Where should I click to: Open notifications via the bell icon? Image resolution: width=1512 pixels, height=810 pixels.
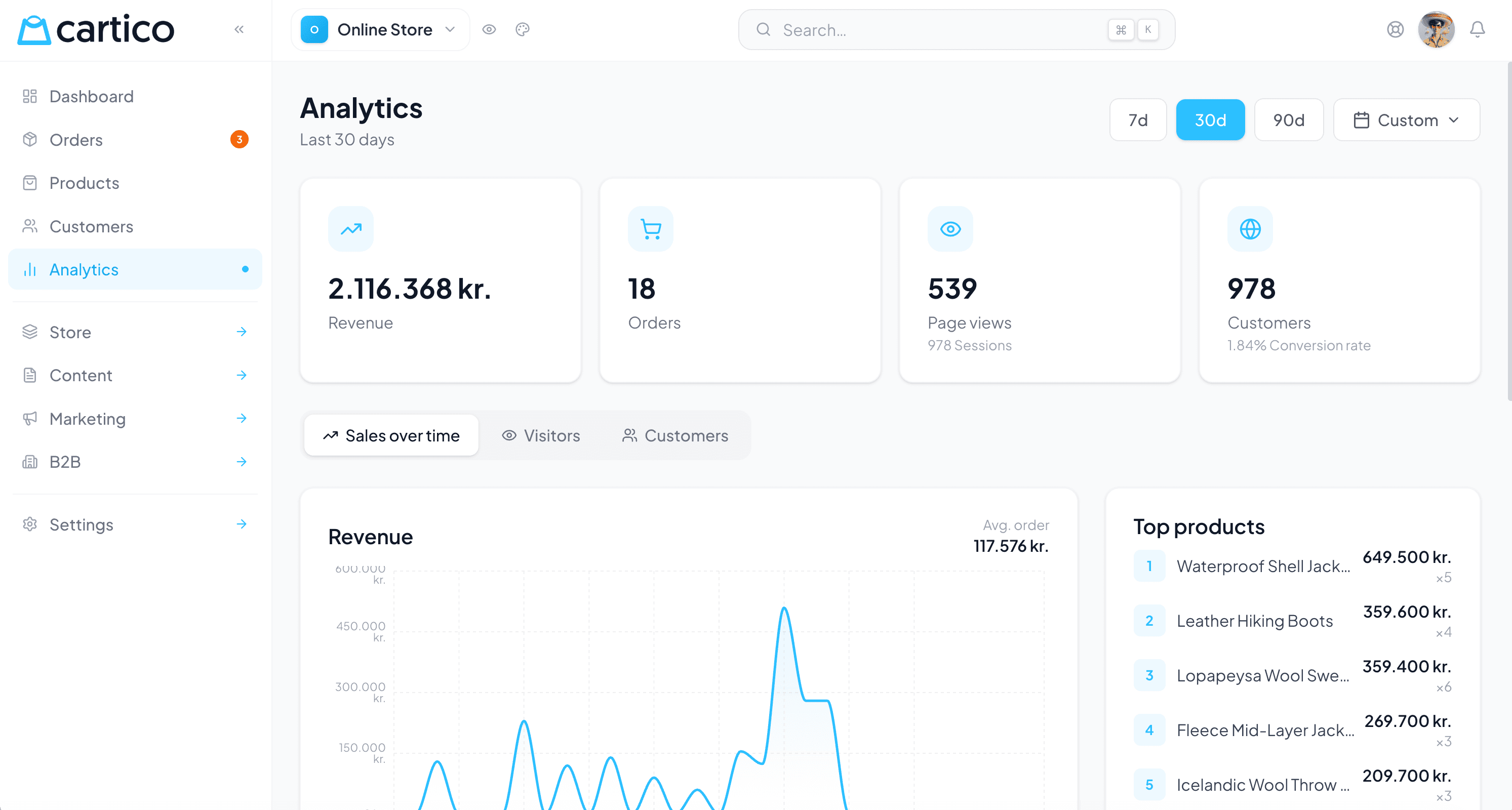click(1478, 29)
